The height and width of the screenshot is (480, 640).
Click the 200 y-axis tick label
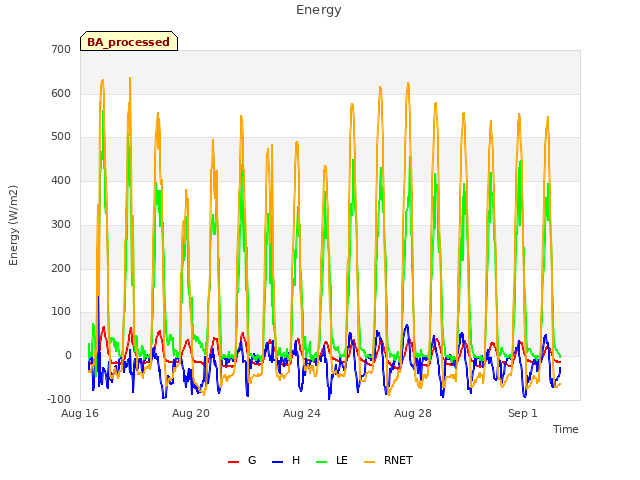tap(61, 268)
